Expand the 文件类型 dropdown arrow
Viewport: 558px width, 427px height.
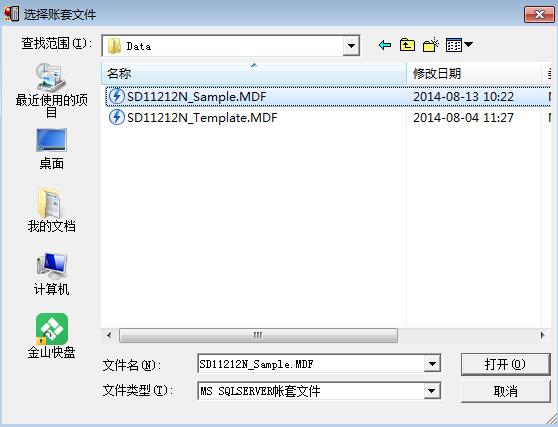(x=432, y=391)
